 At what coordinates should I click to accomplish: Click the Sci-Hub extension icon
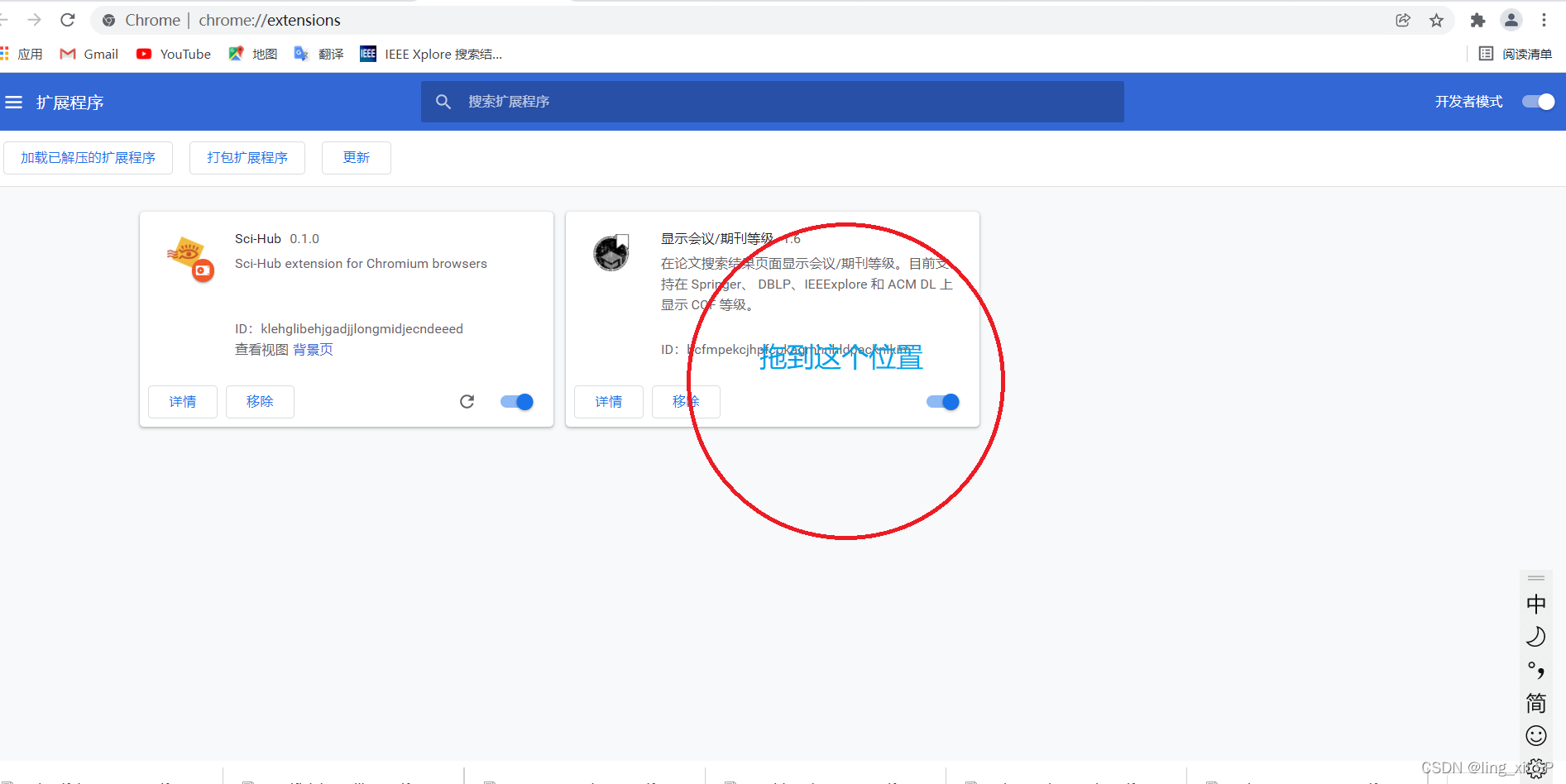click(x=191, y=259)
